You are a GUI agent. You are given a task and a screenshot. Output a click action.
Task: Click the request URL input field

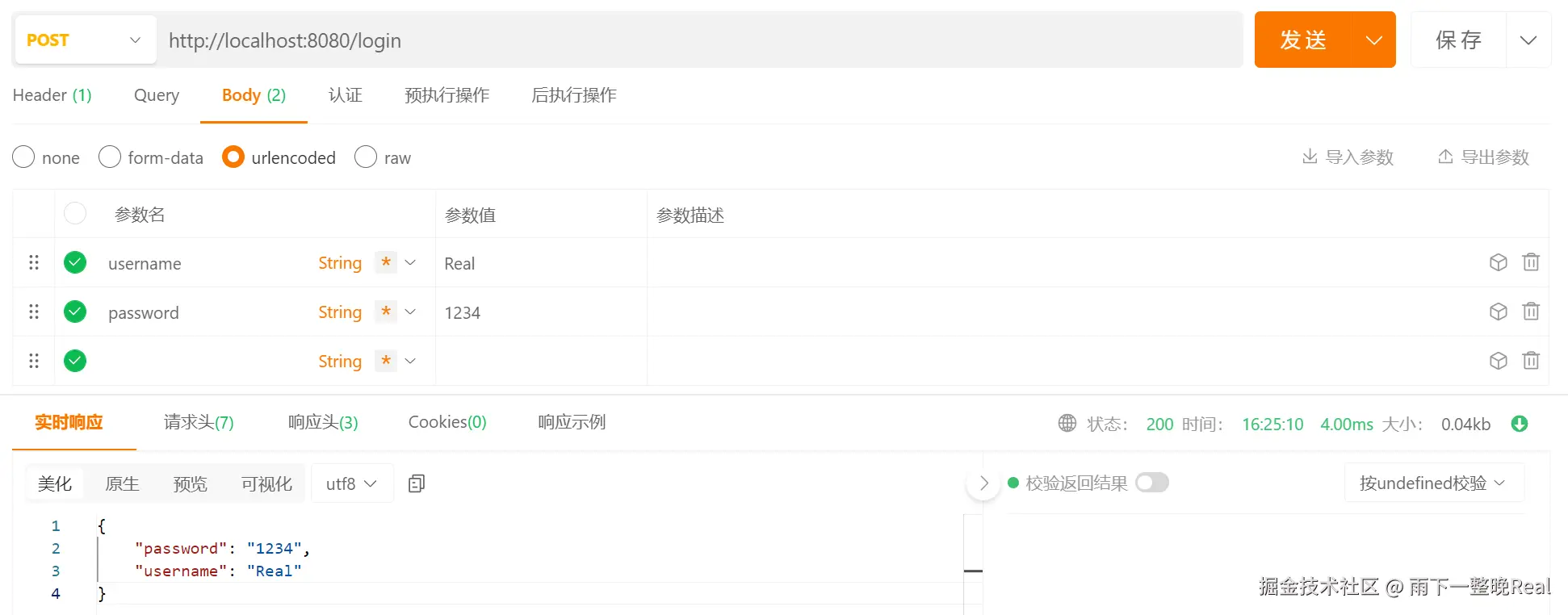click(699, 40)
